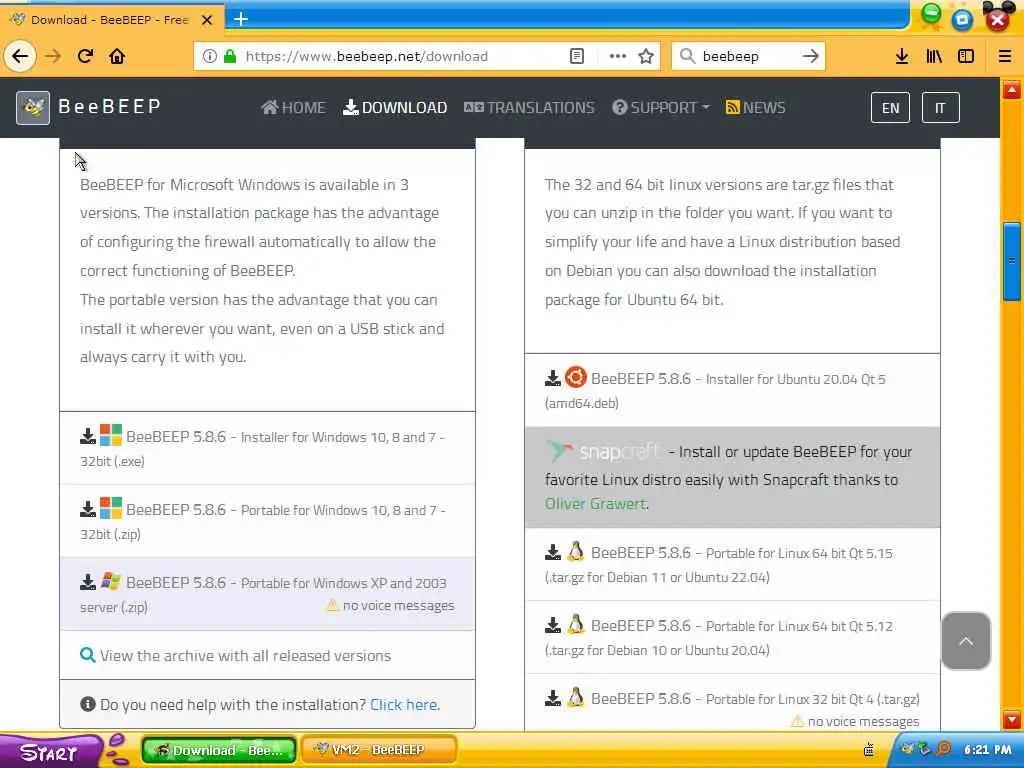The width and height of the screenshot is (1024, 768).
Task: Click the blue vertical scrollbar thumb
Action: (x=1012, y=261)
